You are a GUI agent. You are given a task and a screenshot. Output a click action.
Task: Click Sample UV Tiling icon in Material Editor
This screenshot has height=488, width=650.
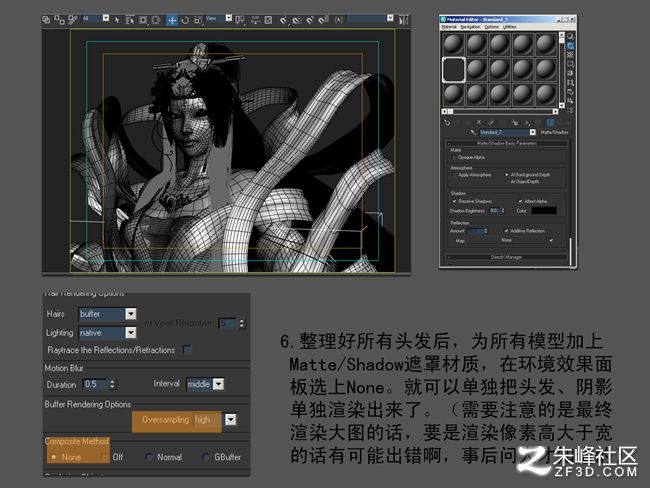tap(570, 64)
